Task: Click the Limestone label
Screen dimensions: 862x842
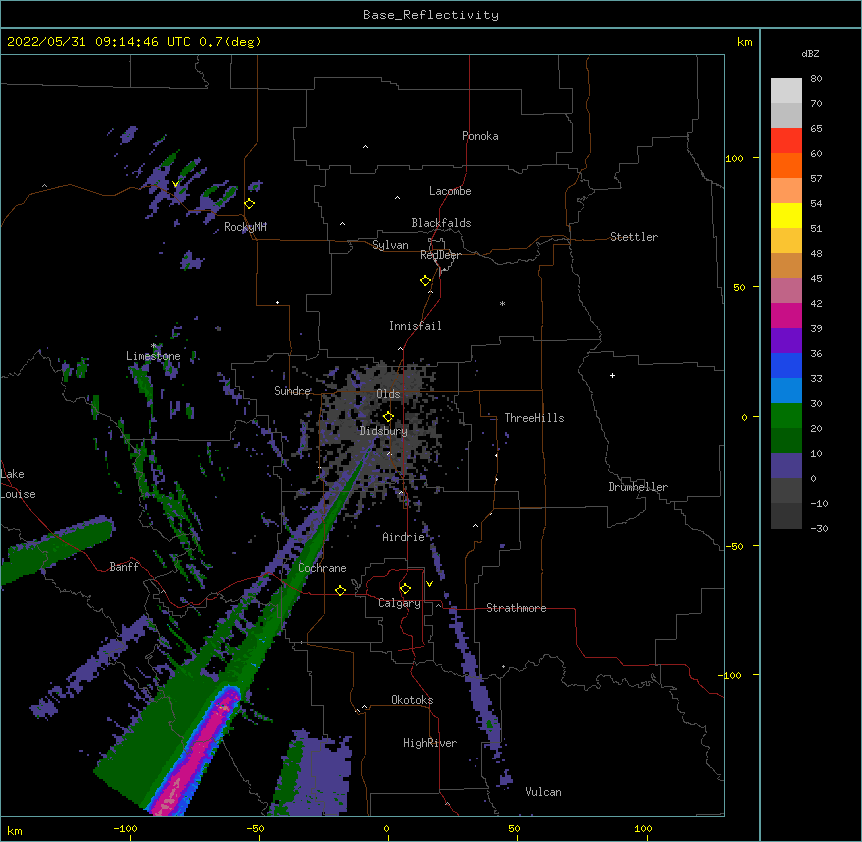Action: click(x=153, y=356)
